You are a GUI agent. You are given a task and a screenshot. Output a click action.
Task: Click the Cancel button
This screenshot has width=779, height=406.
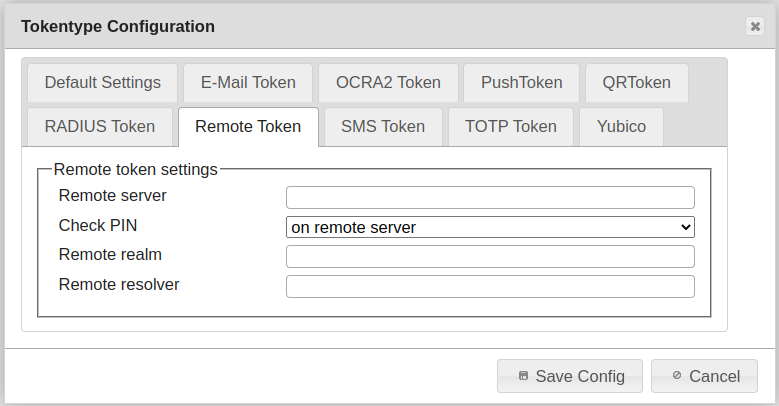(x=704, y=376)
